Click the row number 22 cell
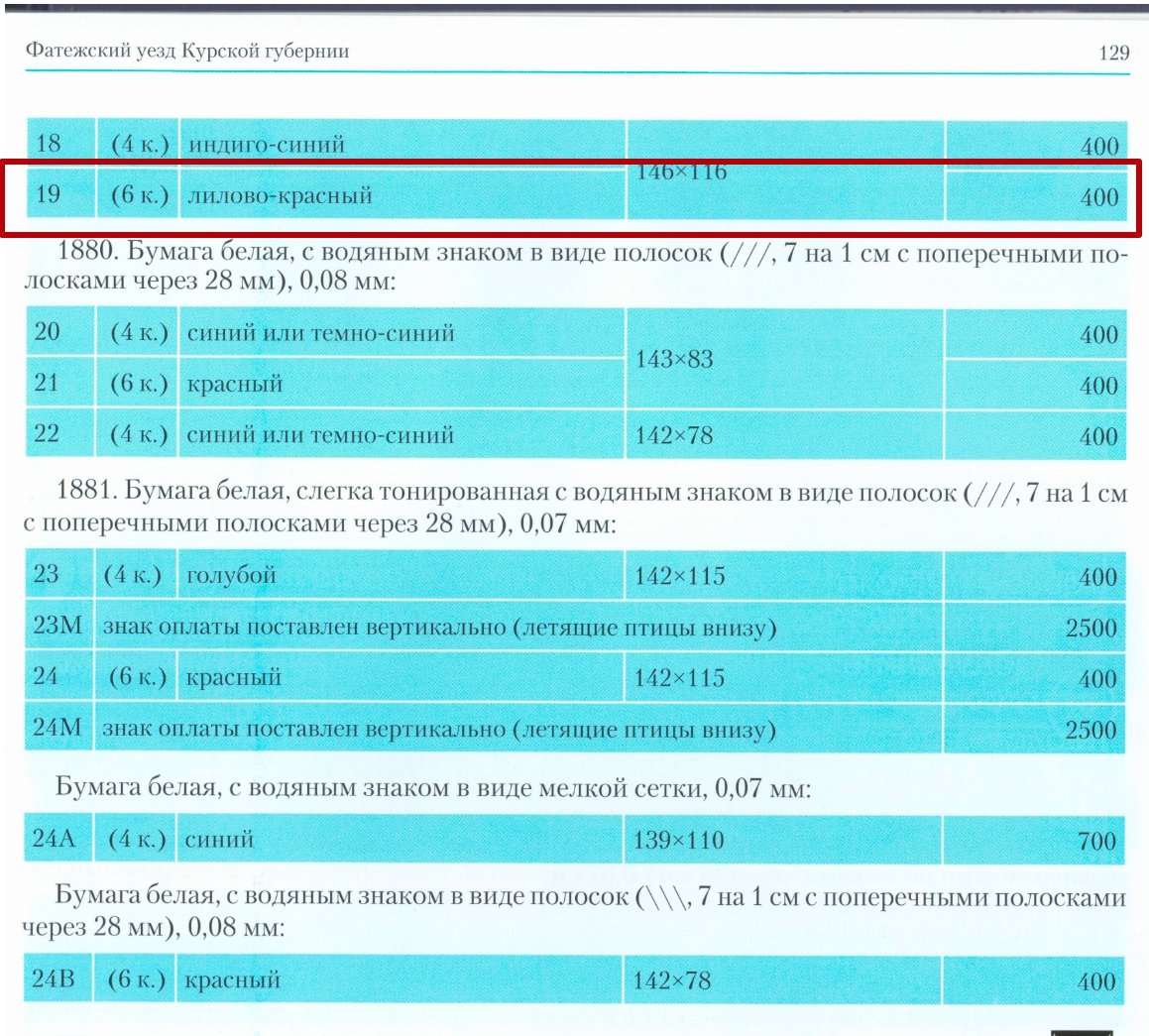The width and height of the screenshot is (1149, 1036). click(x=48, y=434)
